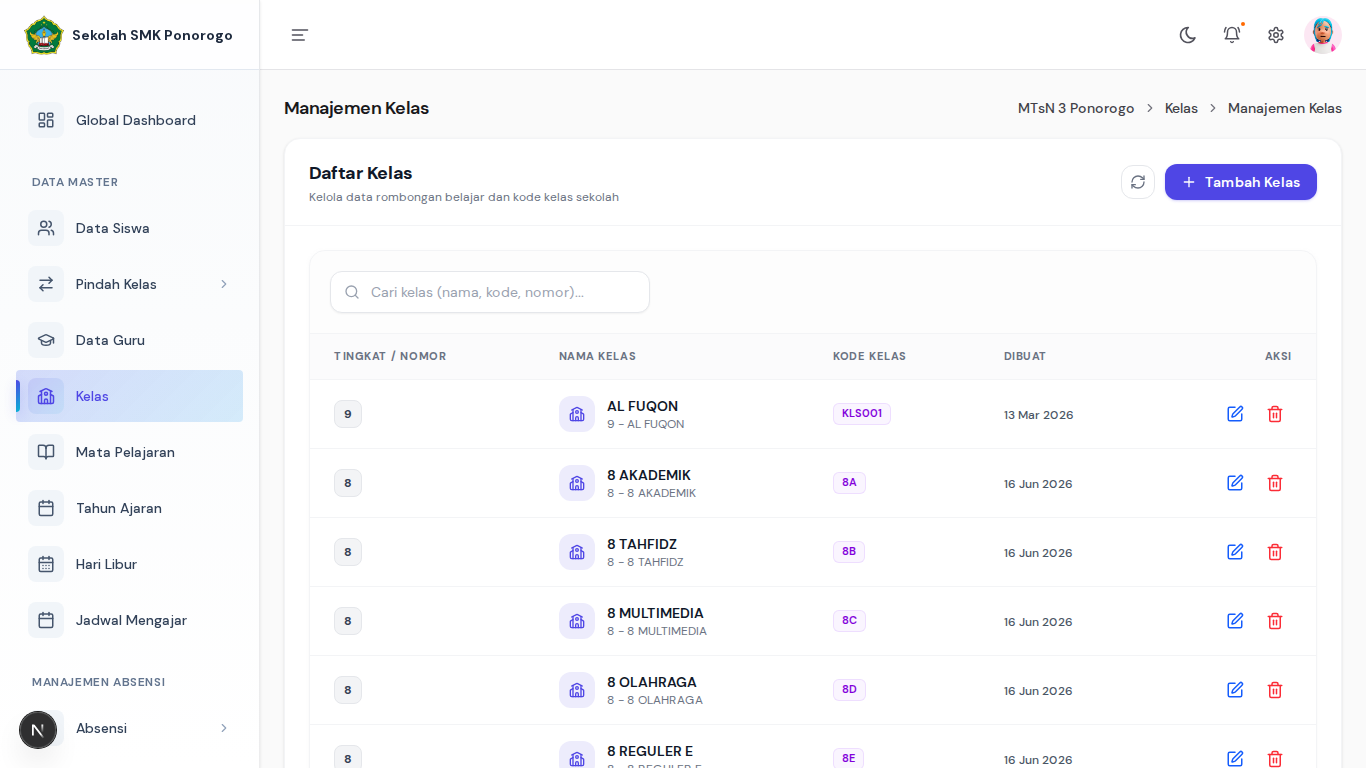Delete the 8 OLAHRAGA class
The height and width of the screenshot is (768, 1366).
click(x=1275, y=690)
